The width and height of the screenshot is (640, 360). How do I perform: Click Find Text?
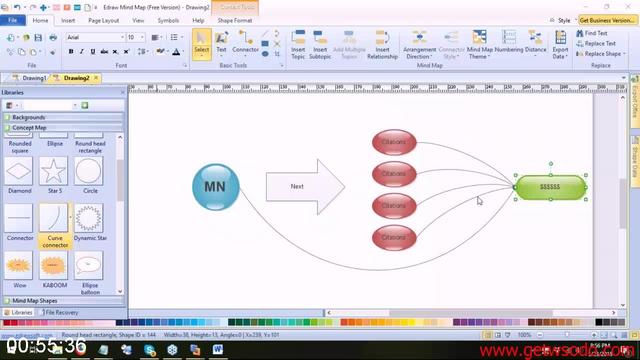(592, 33)
